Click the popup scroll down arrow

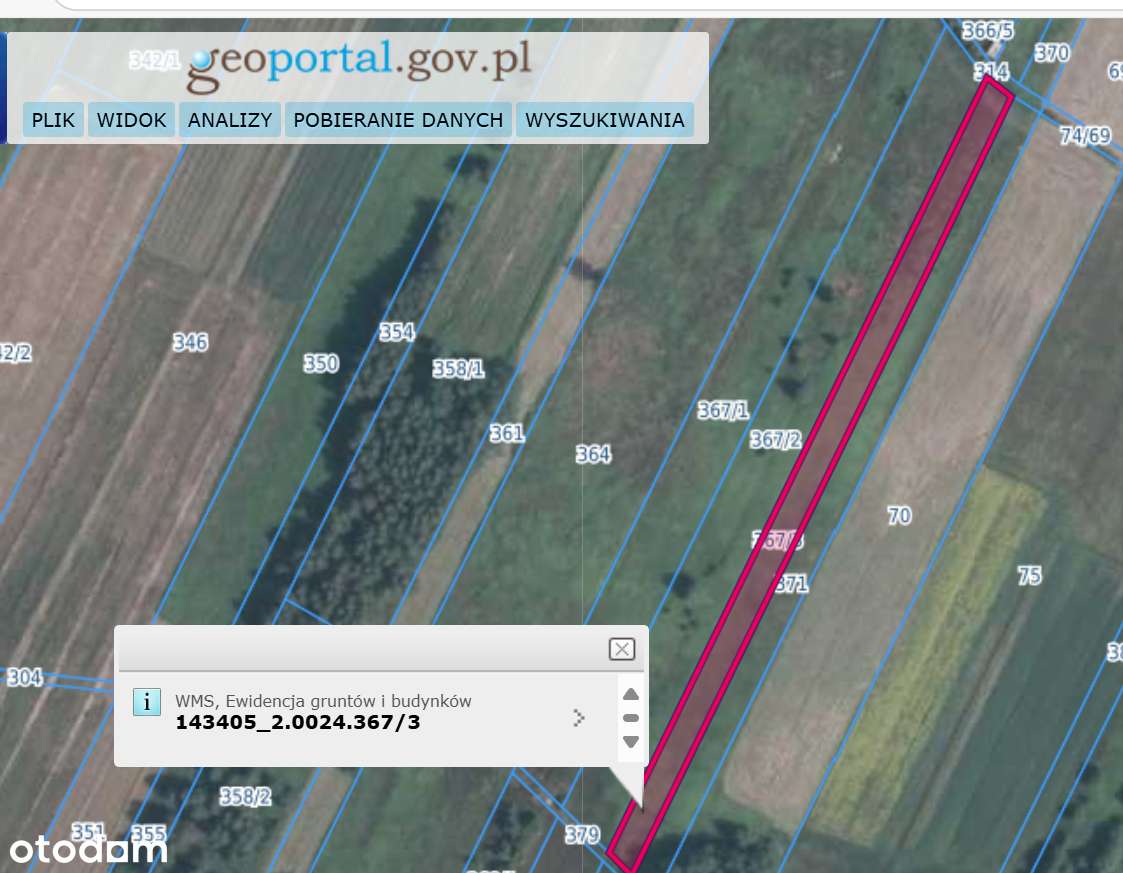click(x=630, y=742)
